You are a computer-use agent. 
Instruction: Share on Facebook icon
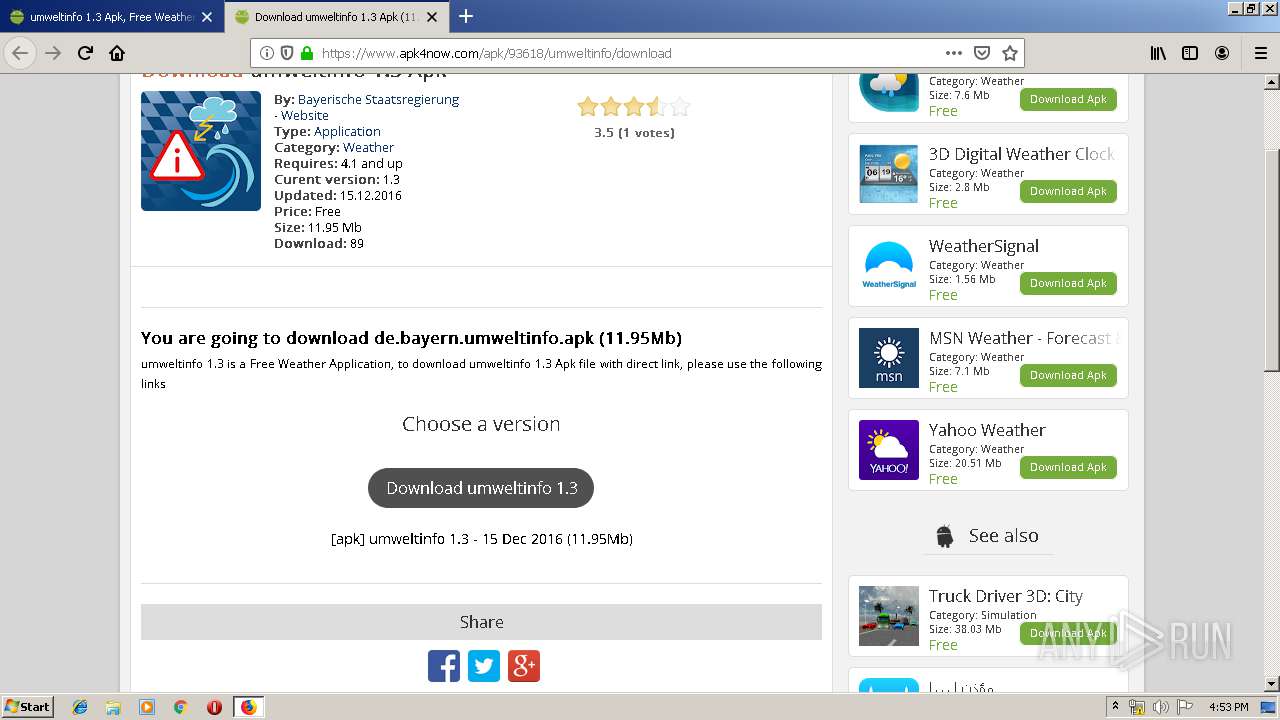[444, 666]
